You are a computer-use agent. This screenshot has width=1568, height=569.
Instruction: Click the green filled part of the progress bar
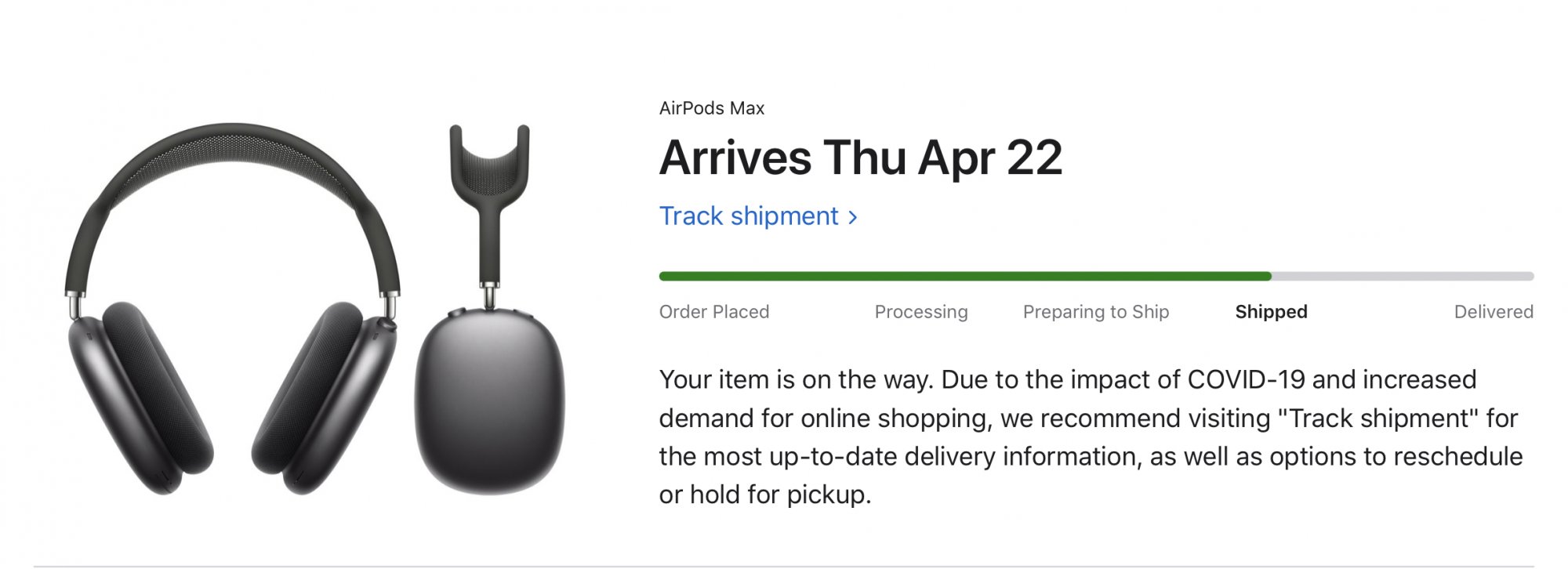coord(964,276)
